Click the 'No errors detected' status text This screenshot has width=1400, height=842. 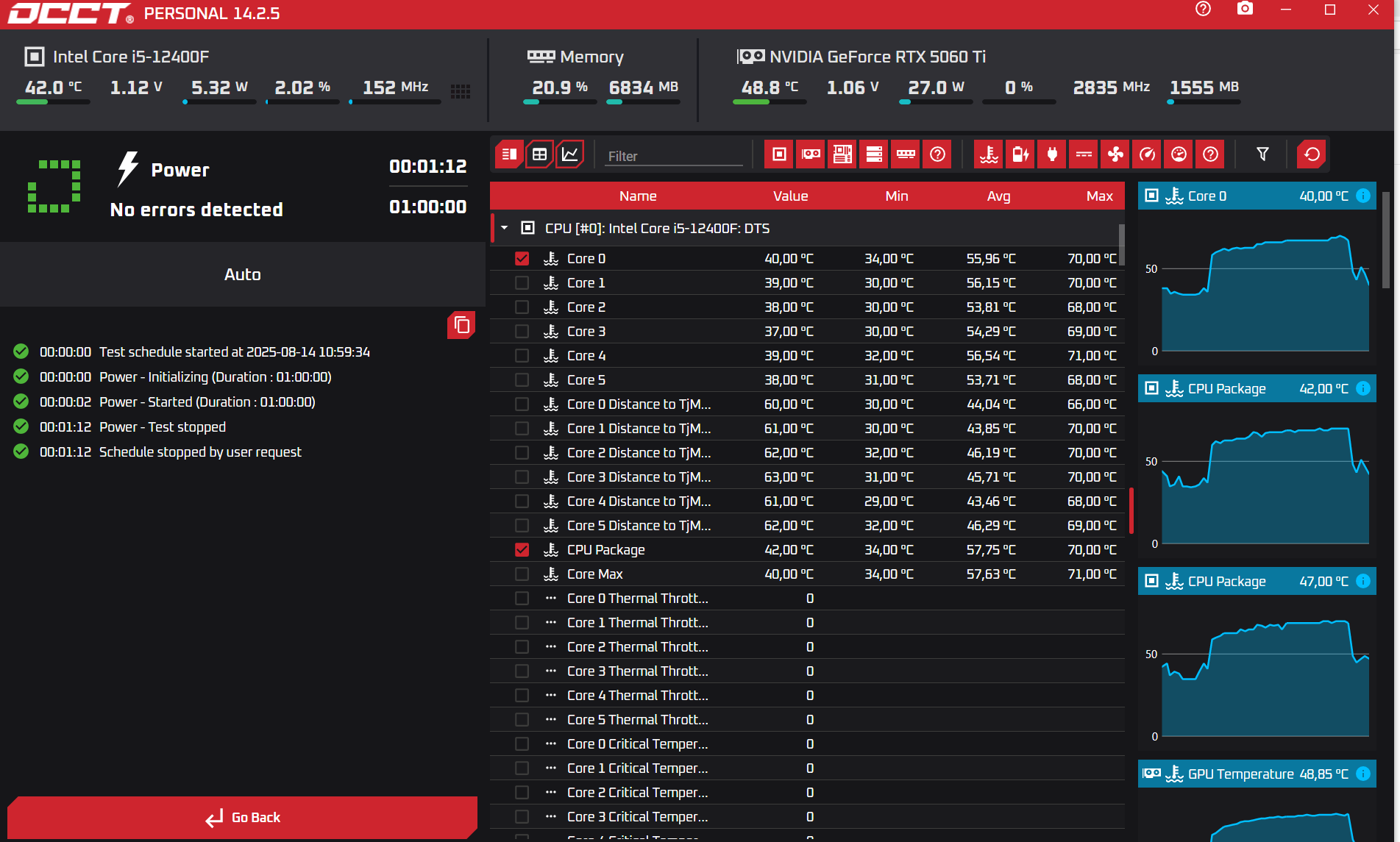coord(196,210)
